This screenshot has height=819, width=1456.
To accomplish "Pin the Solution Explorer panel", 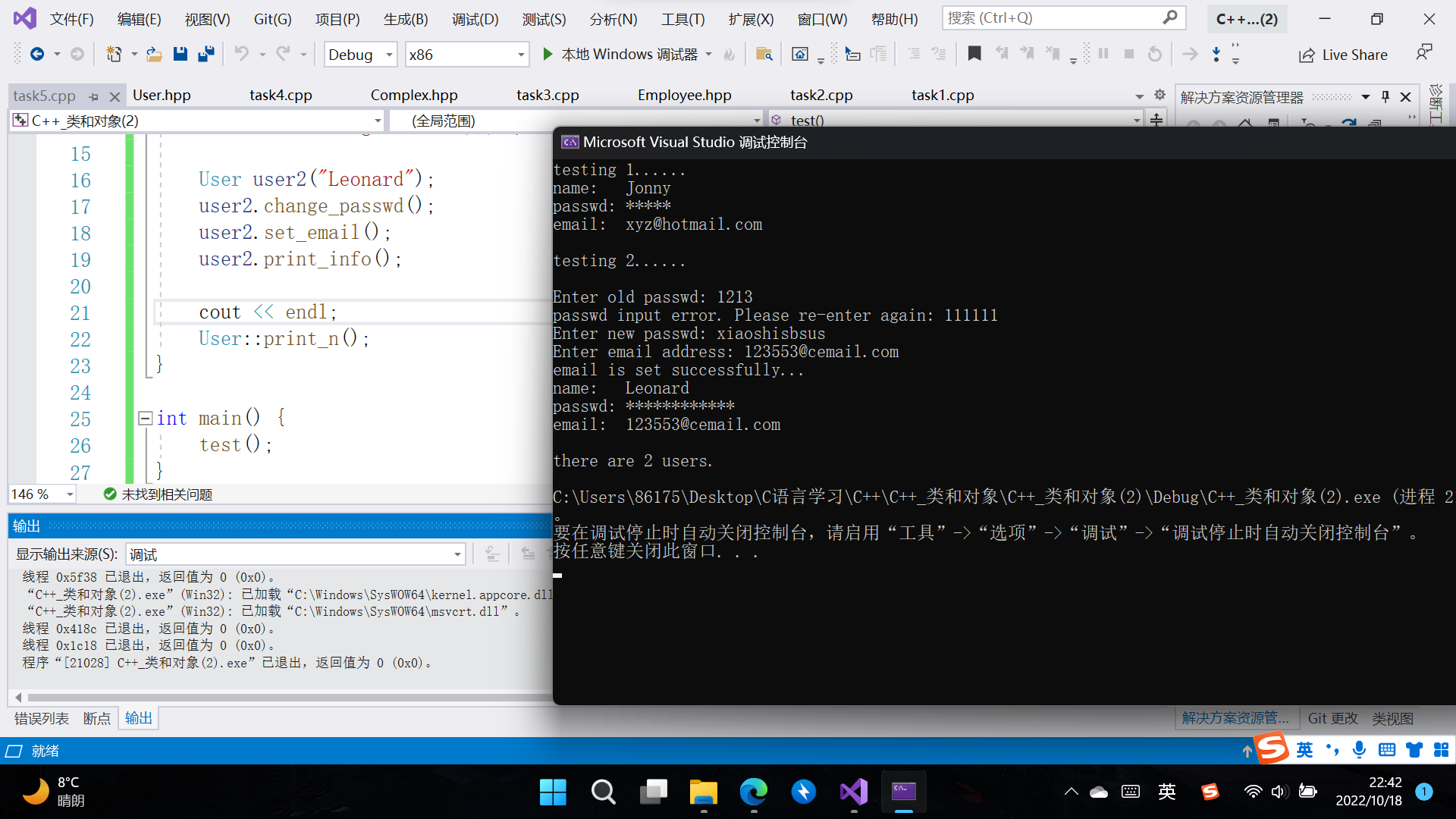I will point(1385,96).
